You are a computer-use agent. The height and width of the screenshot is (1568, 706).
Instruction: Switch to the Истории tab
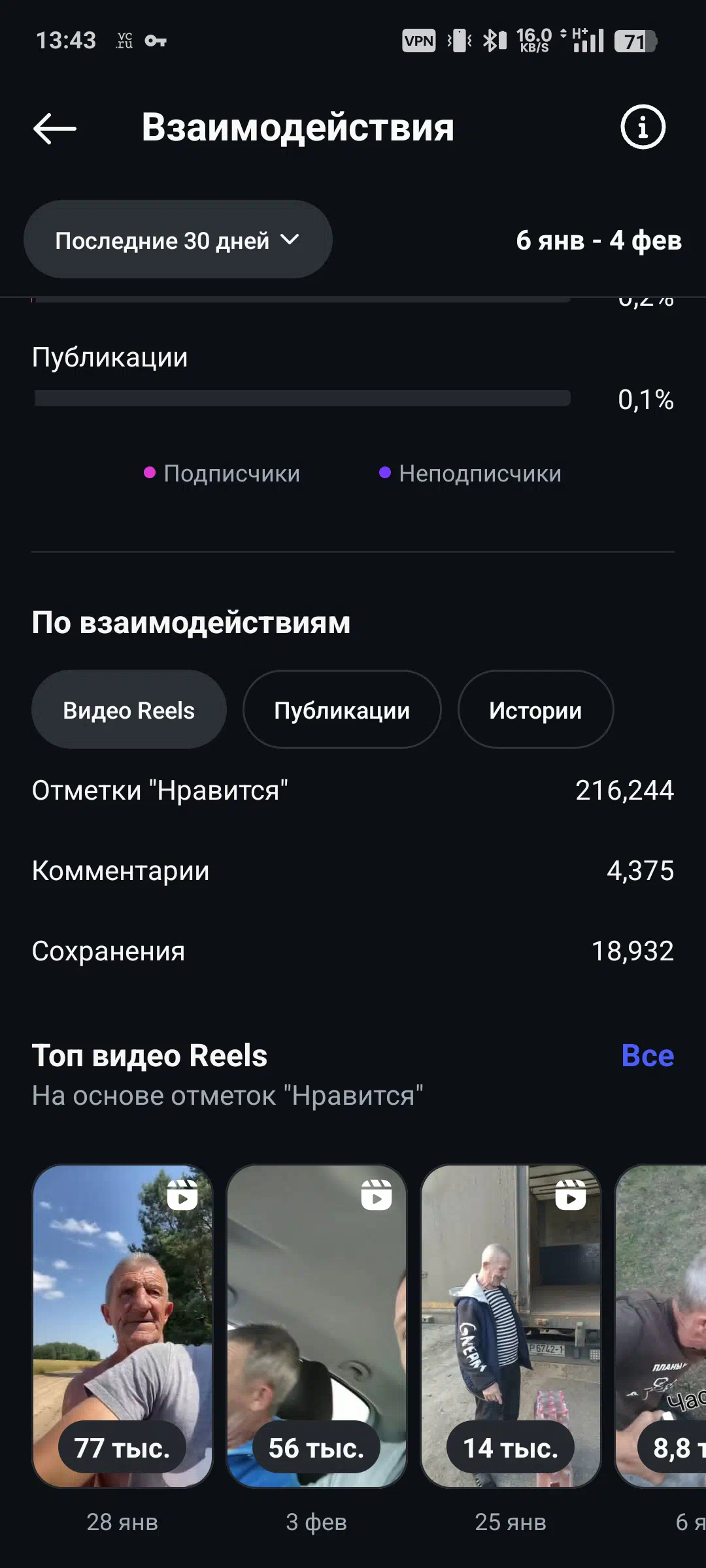pyautogui.click(x=535, y=710)
